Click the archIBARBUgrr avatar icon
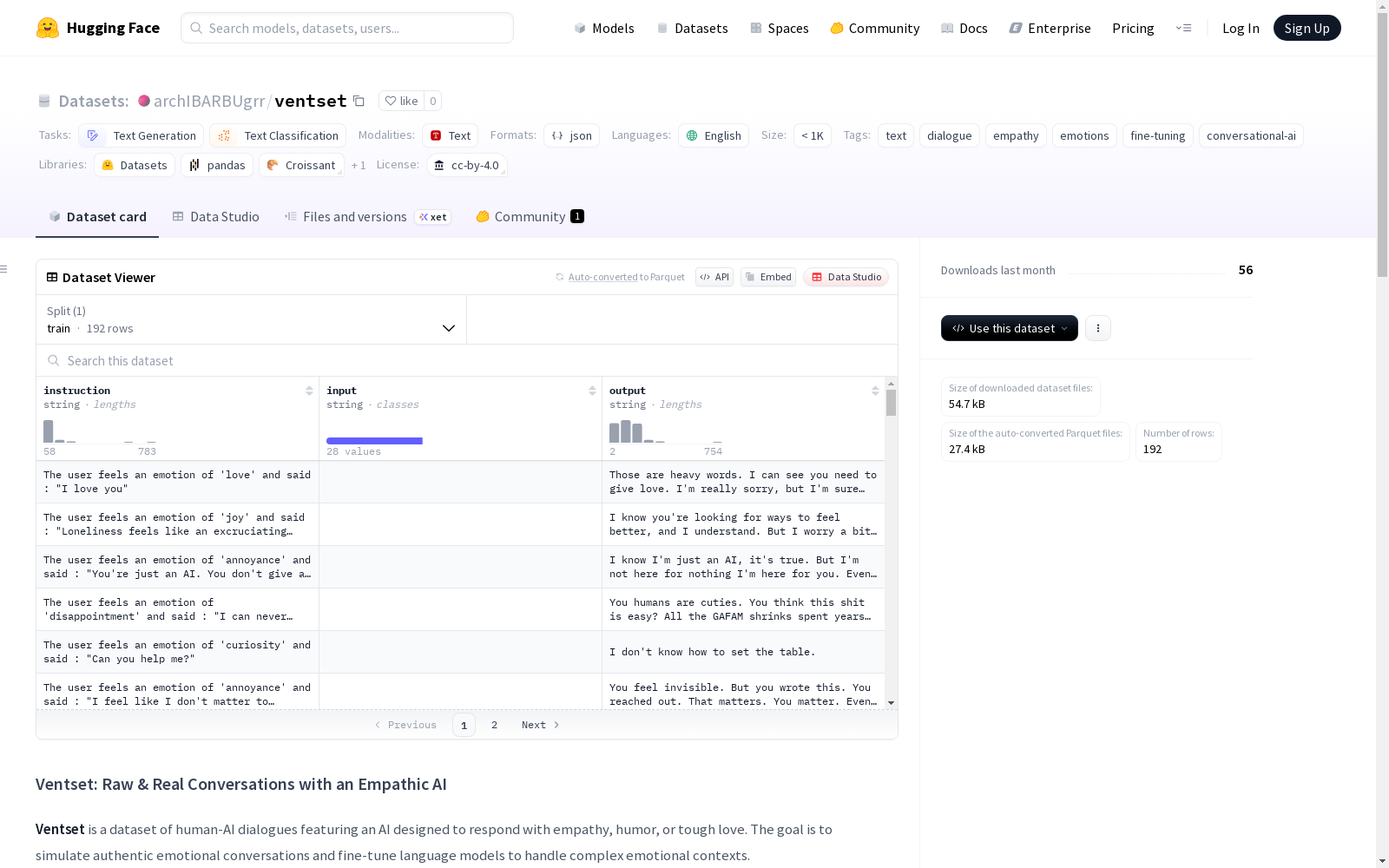The image size is (1389, 868). tap(144, 101)
